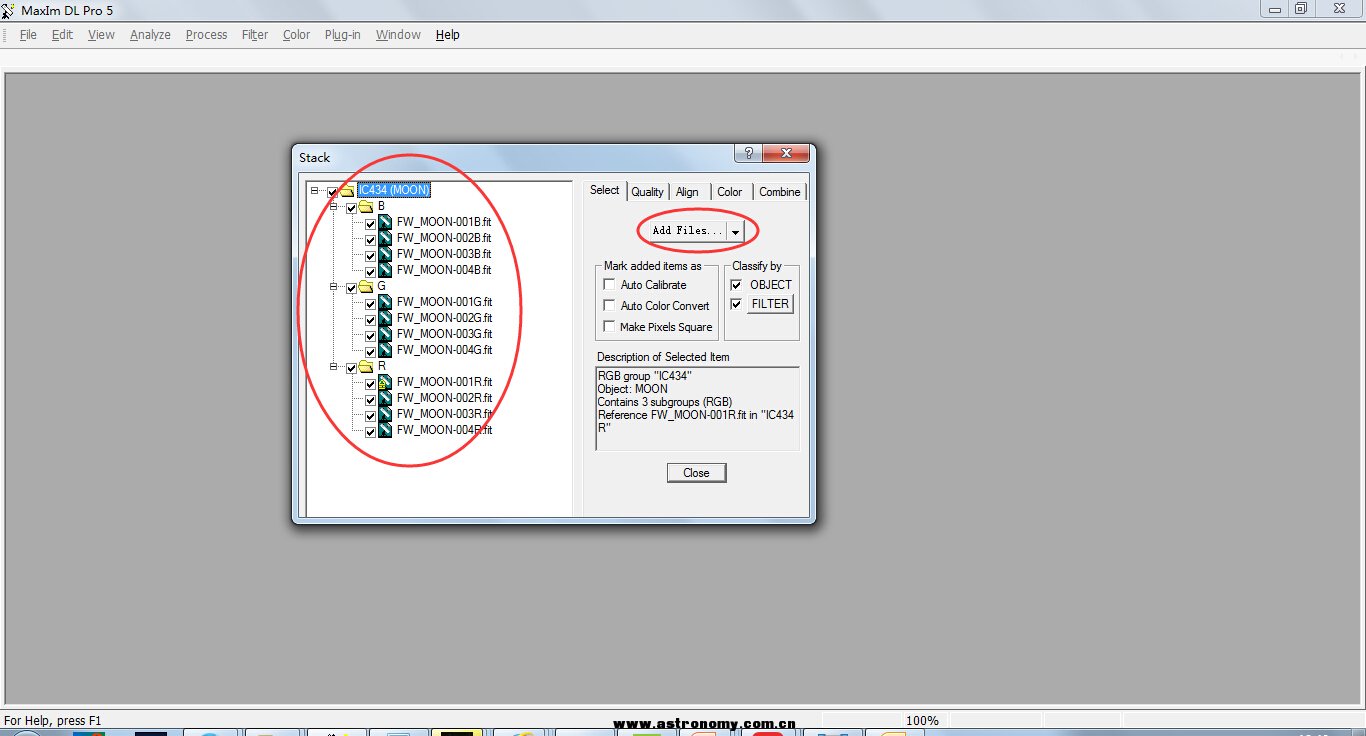The image size is (1366, 736).
Task: Uncheck the B subgroup checkbox
Action: [x=351, y=208]
